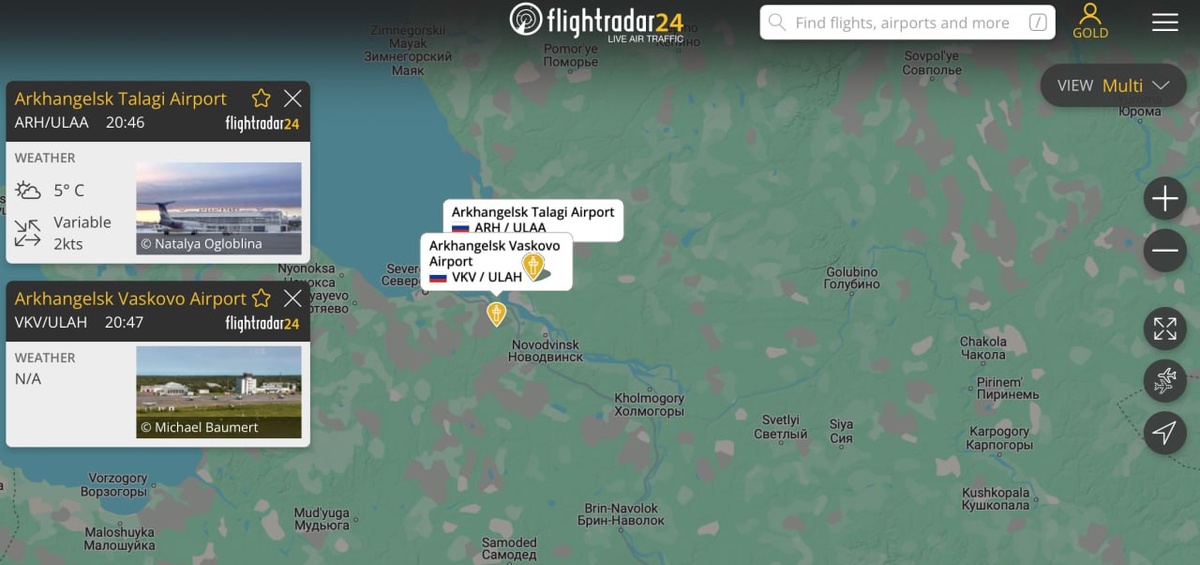This screenshot has height=565, width=1200.
Task: Favorite Arkhangelsk Talagi Airport with star
Action: [x=261, y=98]
